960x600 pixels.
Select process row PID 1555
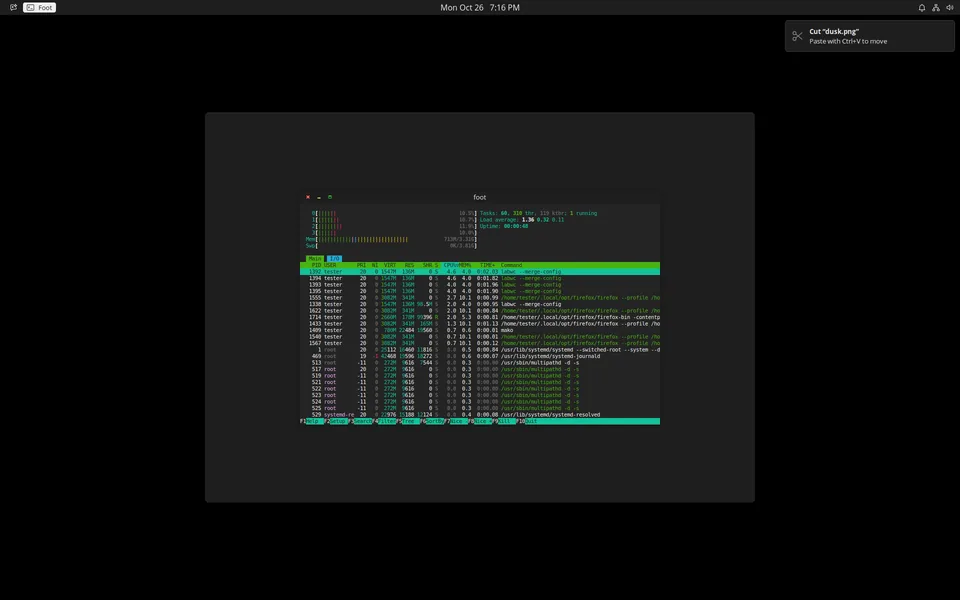480,298
